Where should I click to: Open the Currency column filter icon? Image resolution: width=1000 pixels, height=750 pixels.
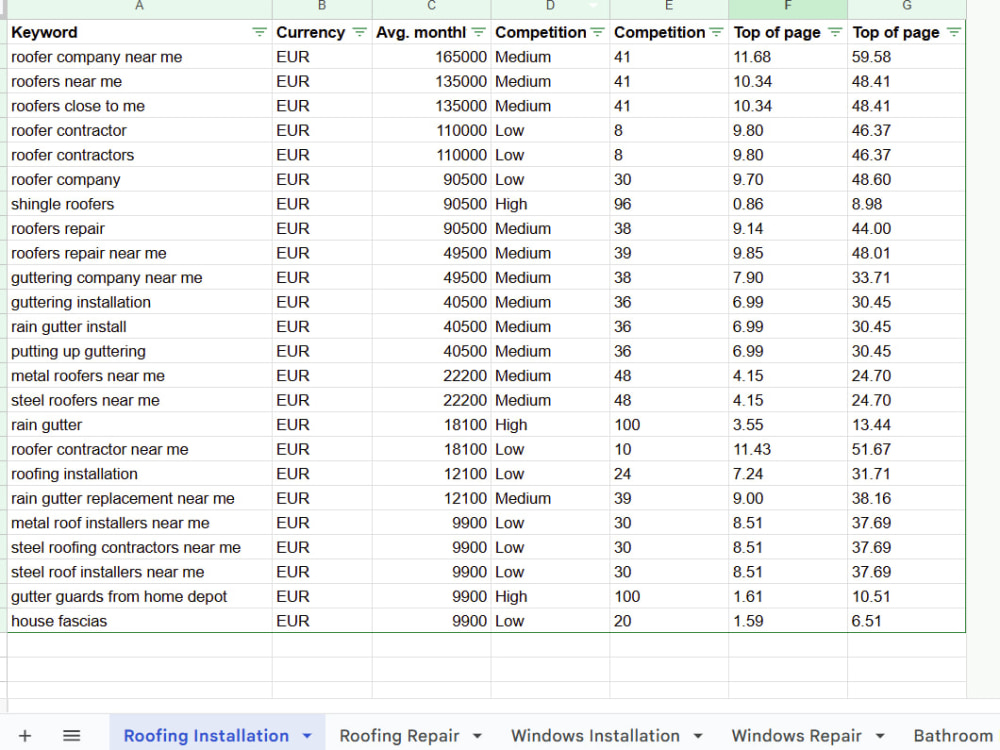[360, 33]
